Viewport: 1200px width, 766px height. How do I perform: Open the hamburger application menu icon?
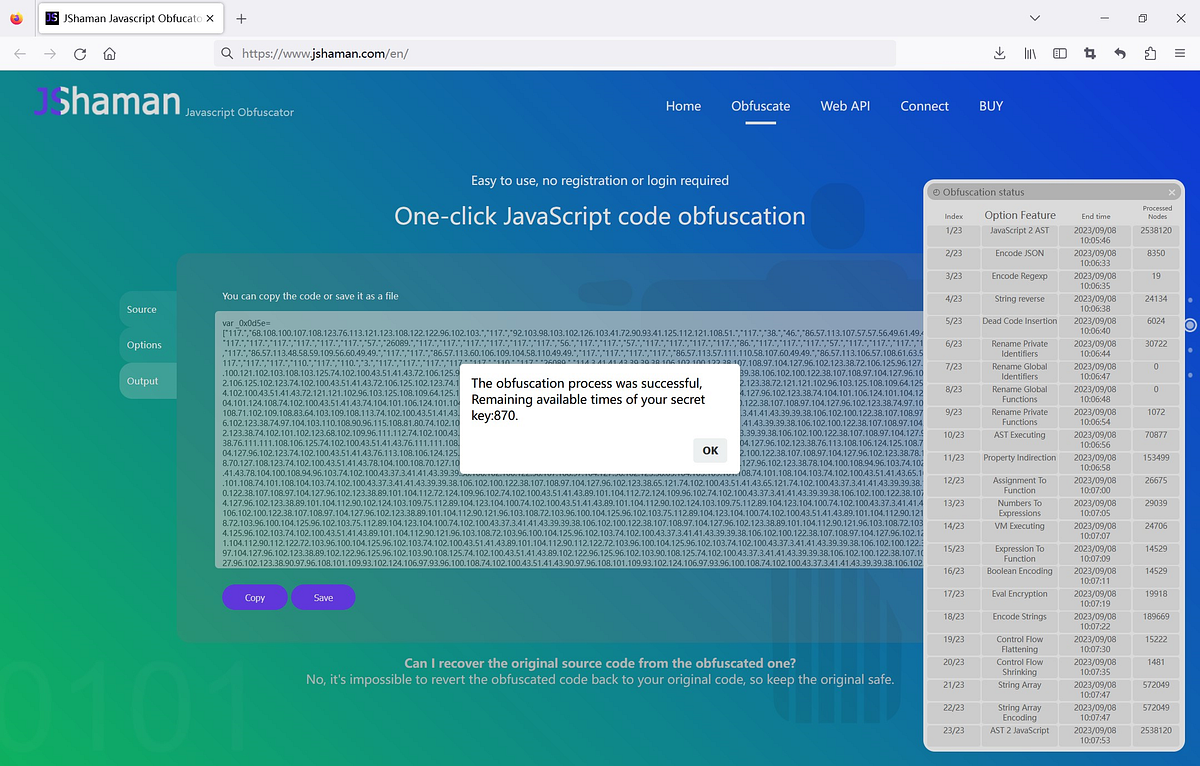1179,53
